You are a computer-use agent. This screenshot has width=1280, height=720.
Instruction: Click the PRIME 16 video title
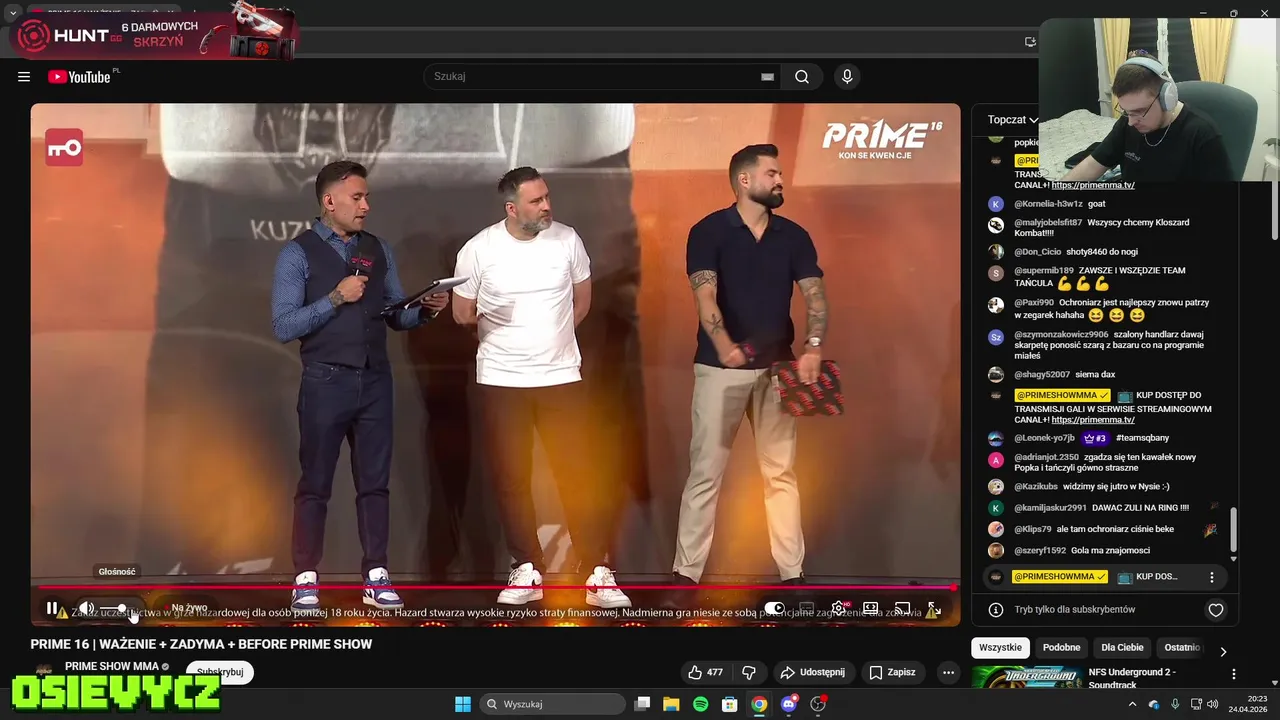click(201, 645)
